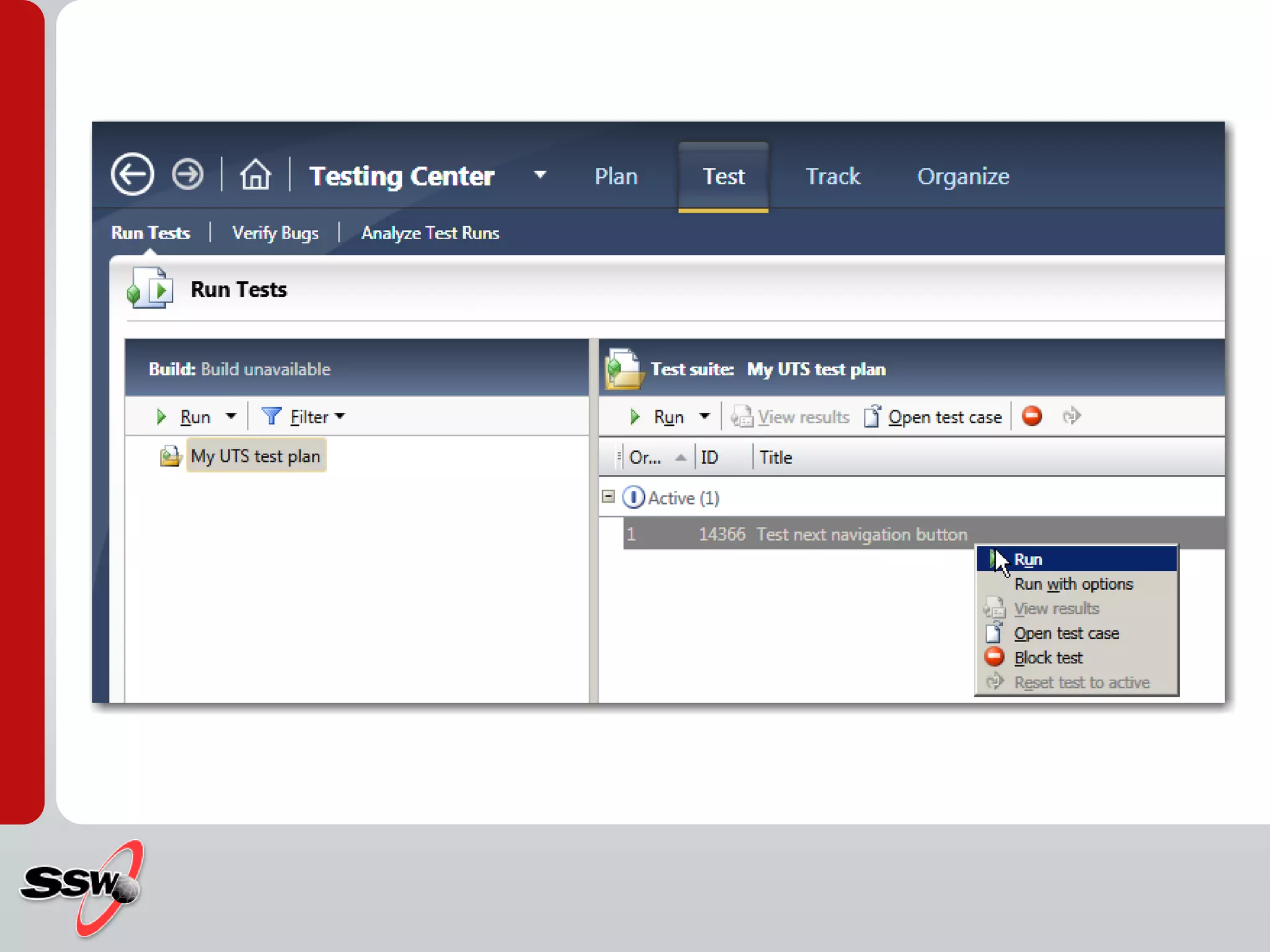Select test 14366 Test next navigation button
The image size is (1270, 952).
tap(923, 534)
